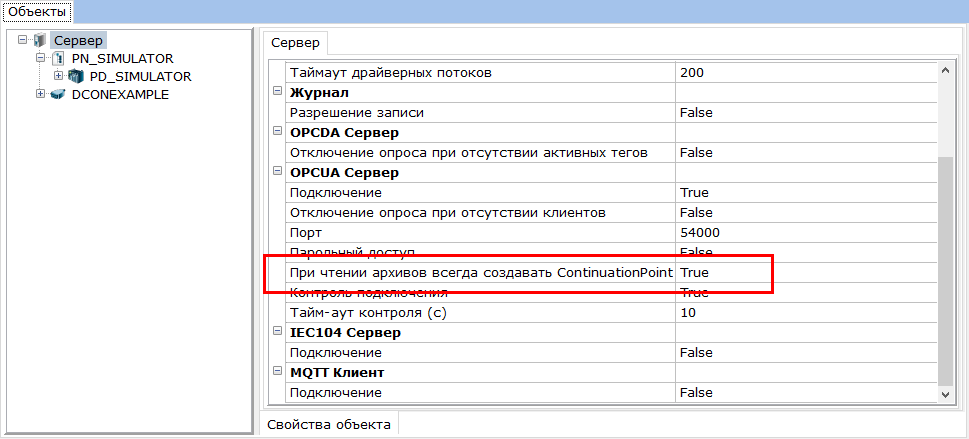The width and height of the screenshot is (969, 439).
Task: Click the PD_SIMULATOR device icon
Action: pyautogui.click(x=76, y=77)
